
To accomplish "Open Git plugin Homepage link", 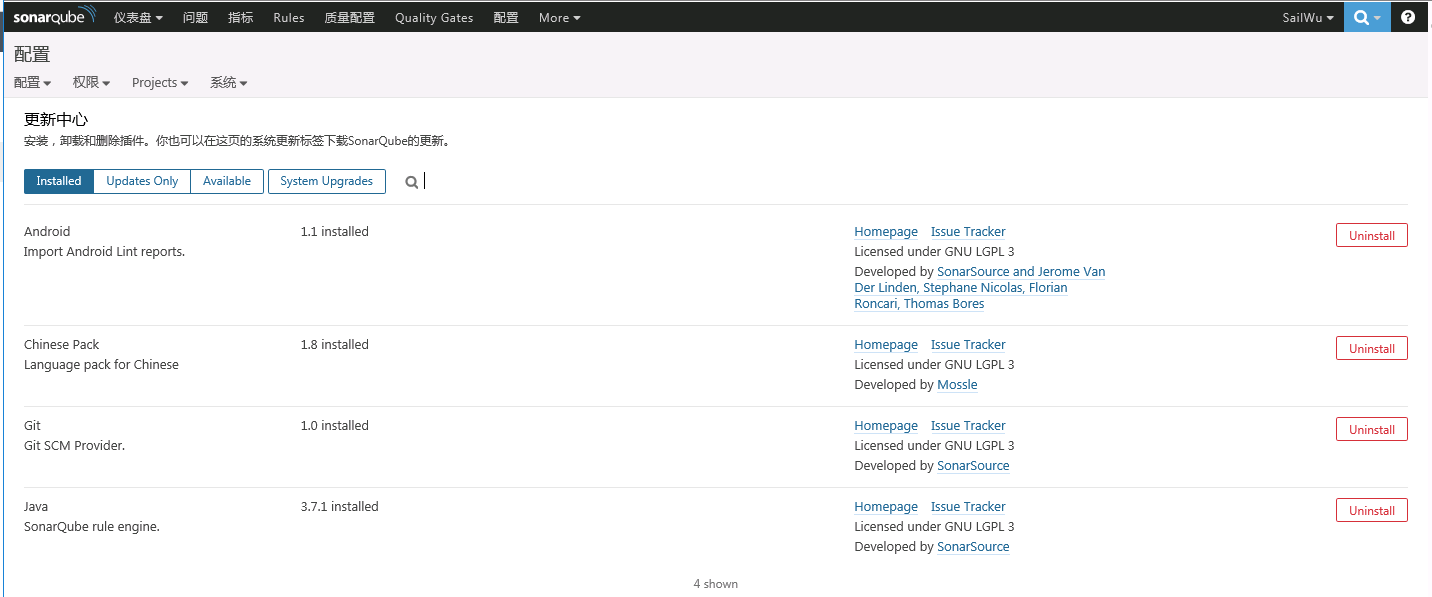I will coord(886,426).
